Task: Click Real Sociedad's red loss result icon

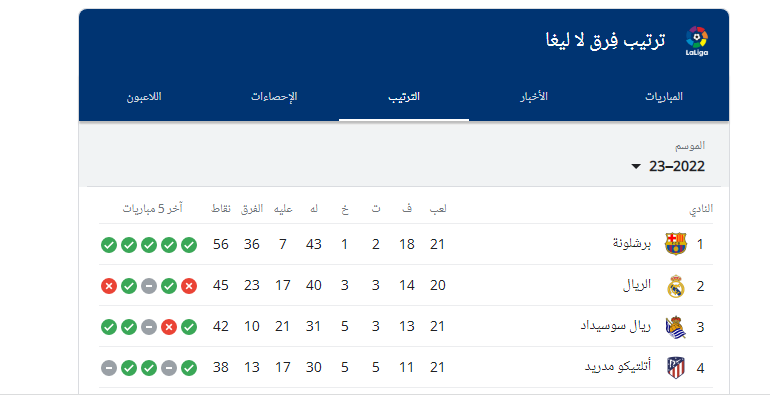Action: point(169,327)
